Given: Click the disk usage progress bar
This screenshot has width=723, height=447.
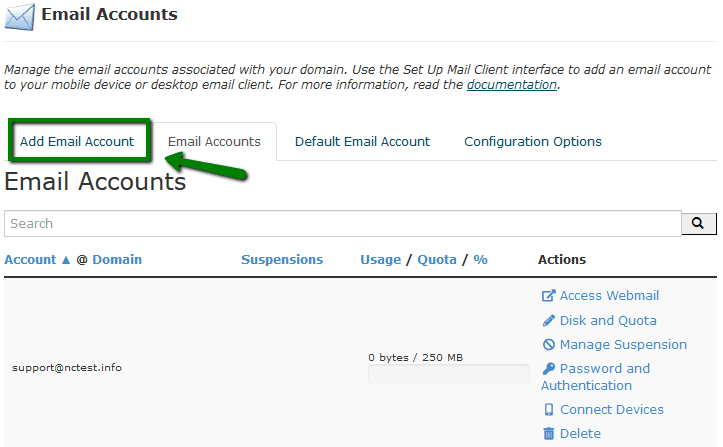Looking at the screenshot, I should pos(449,374).
